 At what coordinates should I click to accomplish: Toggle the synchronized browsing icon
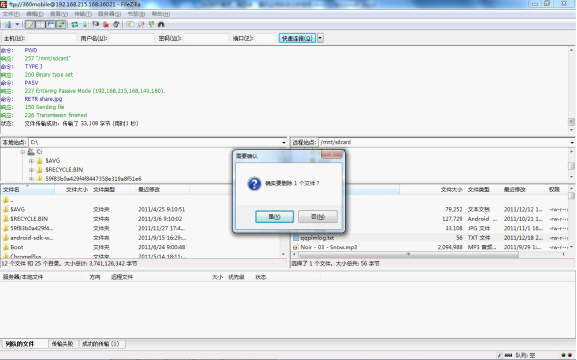(151, 25)
